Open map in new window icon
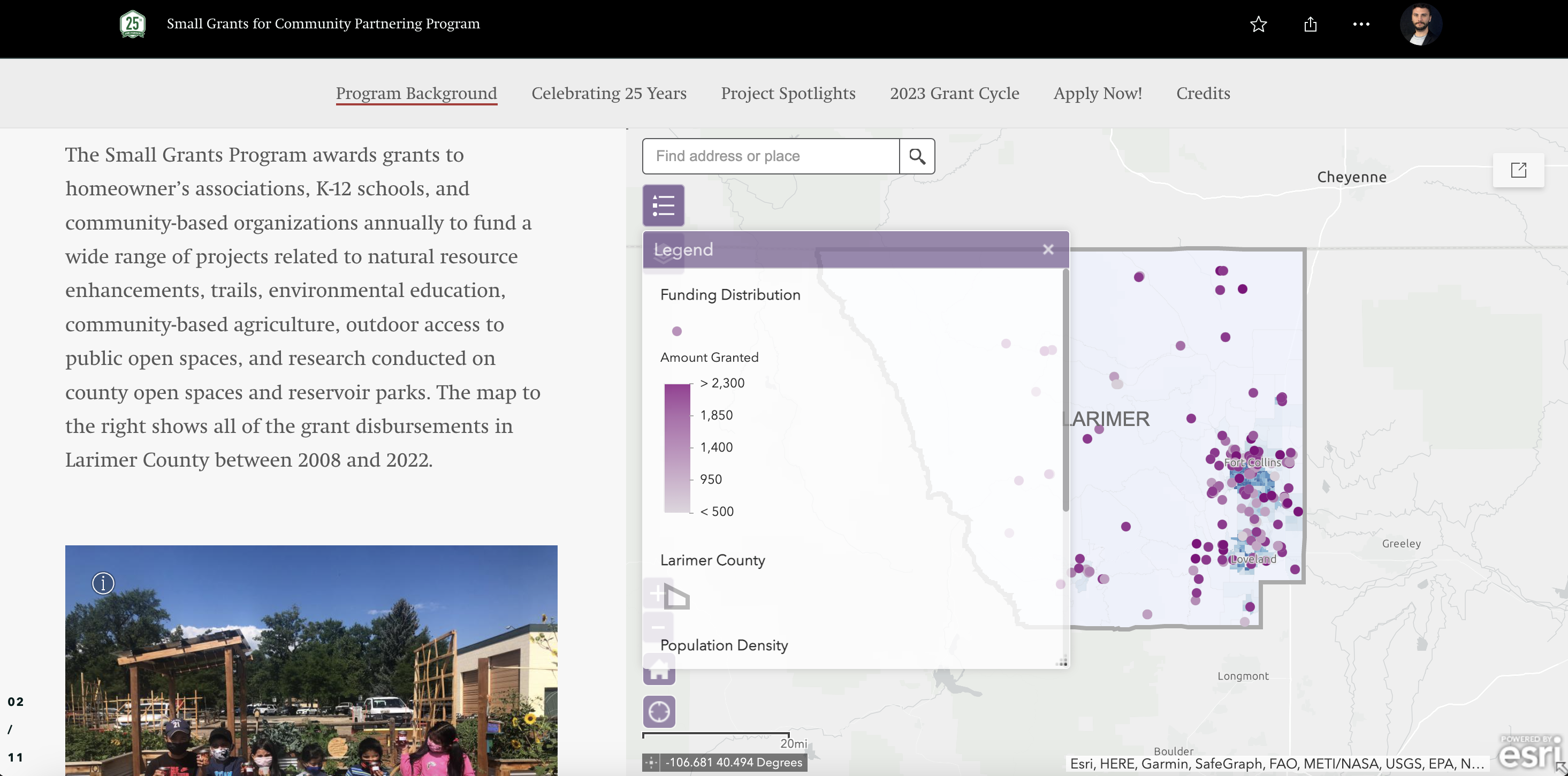 (x=1518, y=170)
